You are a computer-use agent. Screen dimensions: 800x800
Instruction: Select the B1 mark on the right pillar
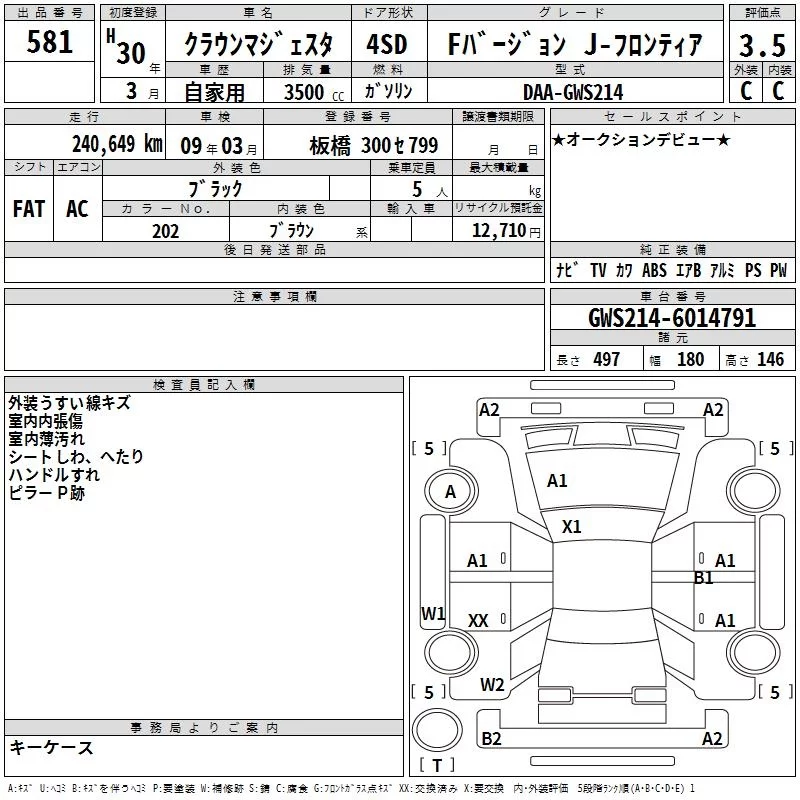pos(704,578)
